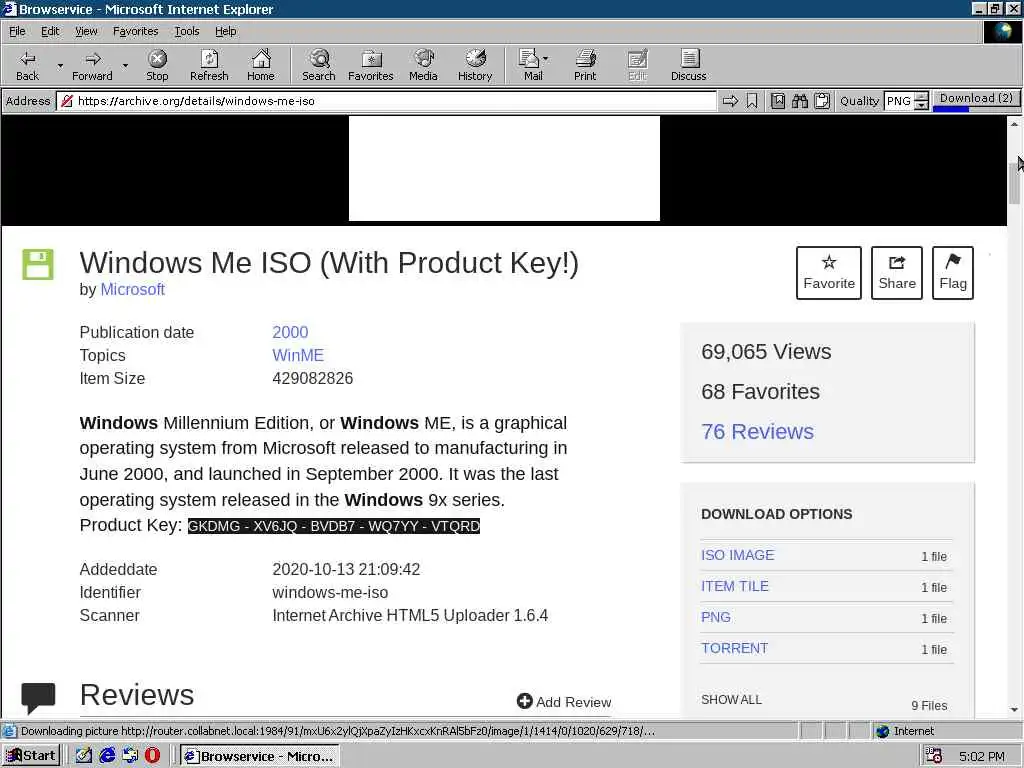The image size is (1024, 768).
Task: Open the Help menu
Action: (x=225, y=31)
